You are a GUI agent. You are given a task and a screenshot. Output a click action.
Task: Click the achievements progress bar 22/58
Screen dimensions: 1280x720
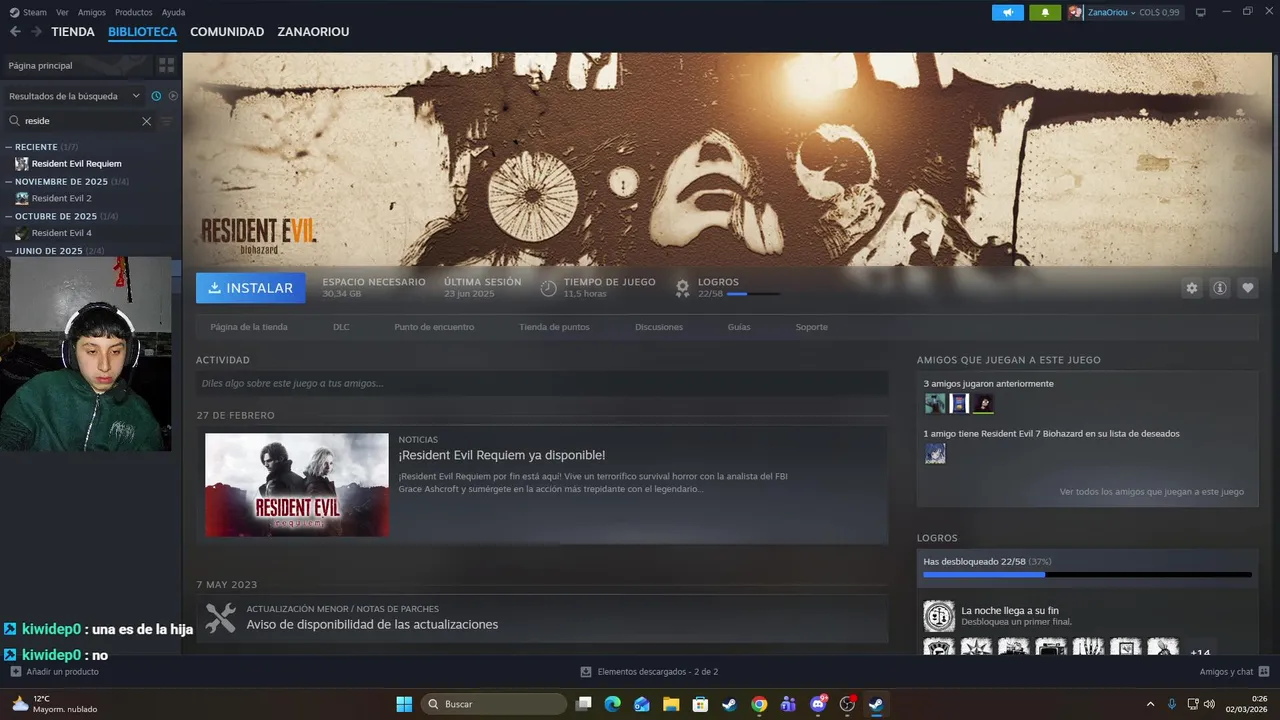(x=1087, y=575)
